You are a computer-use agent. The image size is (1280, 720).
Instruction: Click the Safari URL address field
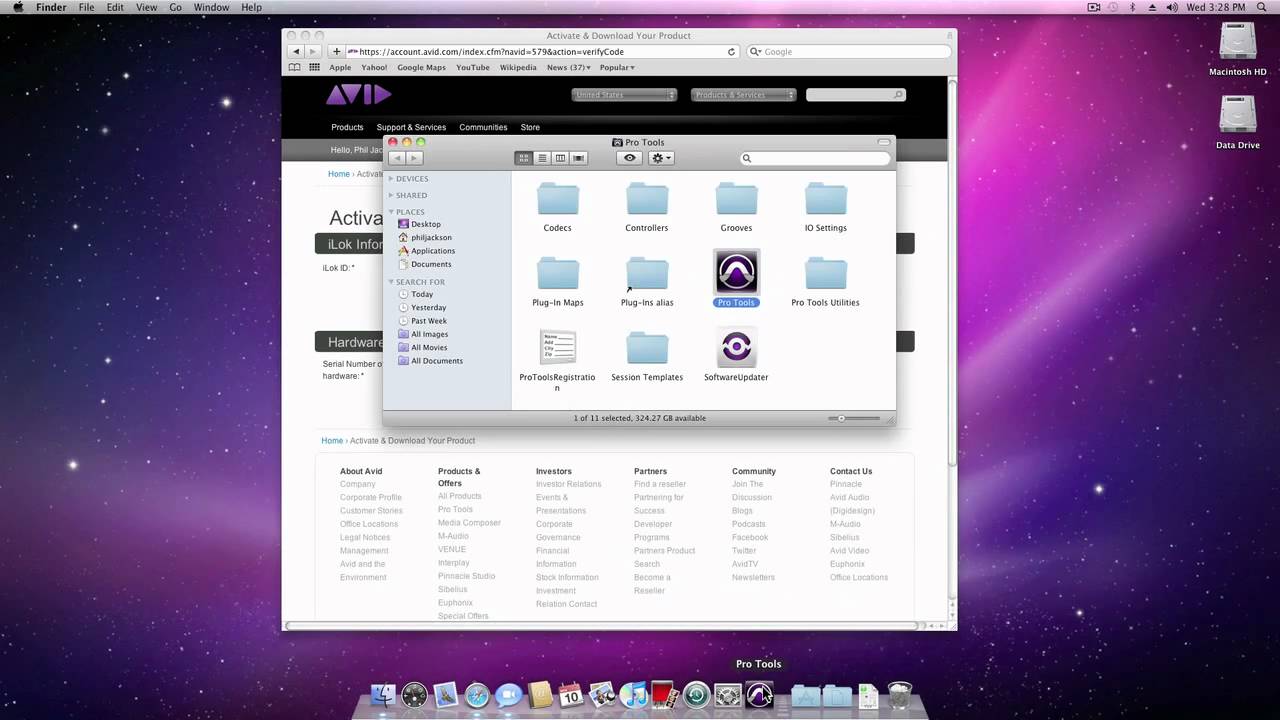click(541, 52)
